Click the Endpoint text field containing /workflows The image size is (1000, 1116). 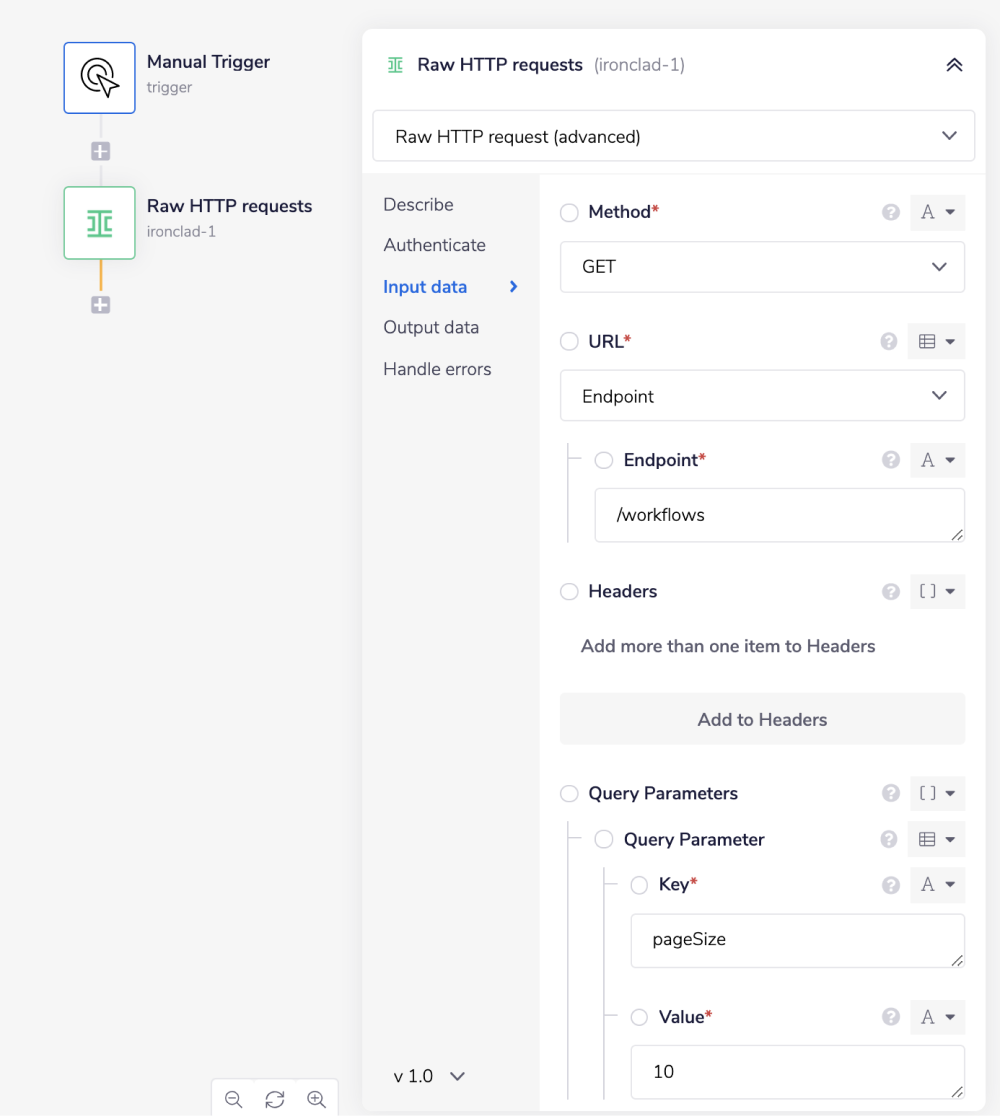click(779, 515)
